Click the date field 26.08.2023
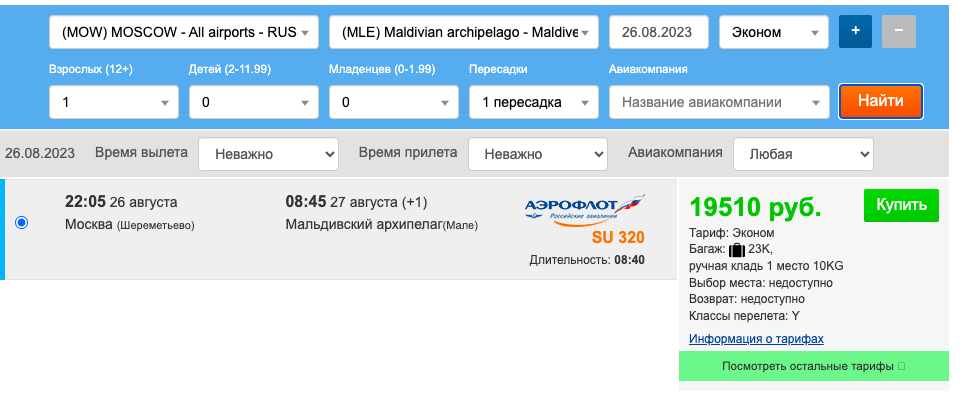The height and width of the screenshot is (396, 968). [659, 32]
